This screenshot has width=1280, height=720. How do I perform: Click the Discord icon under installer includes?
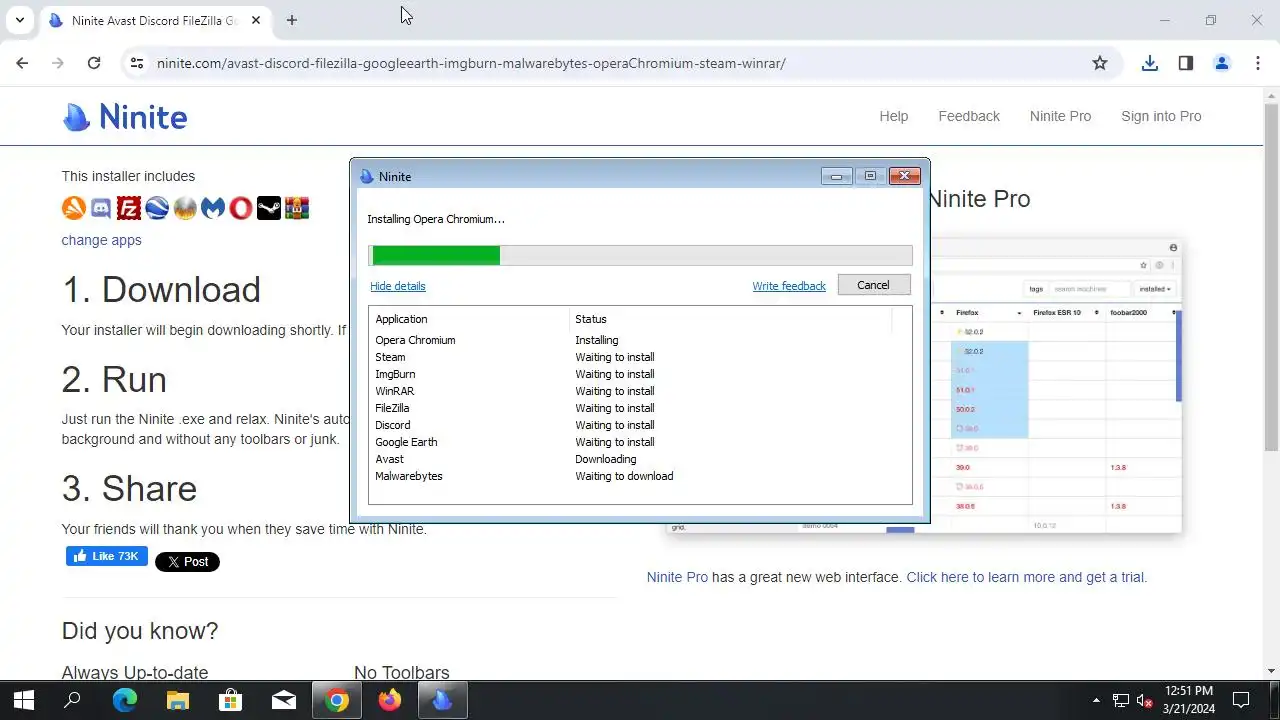click(101, 208)
